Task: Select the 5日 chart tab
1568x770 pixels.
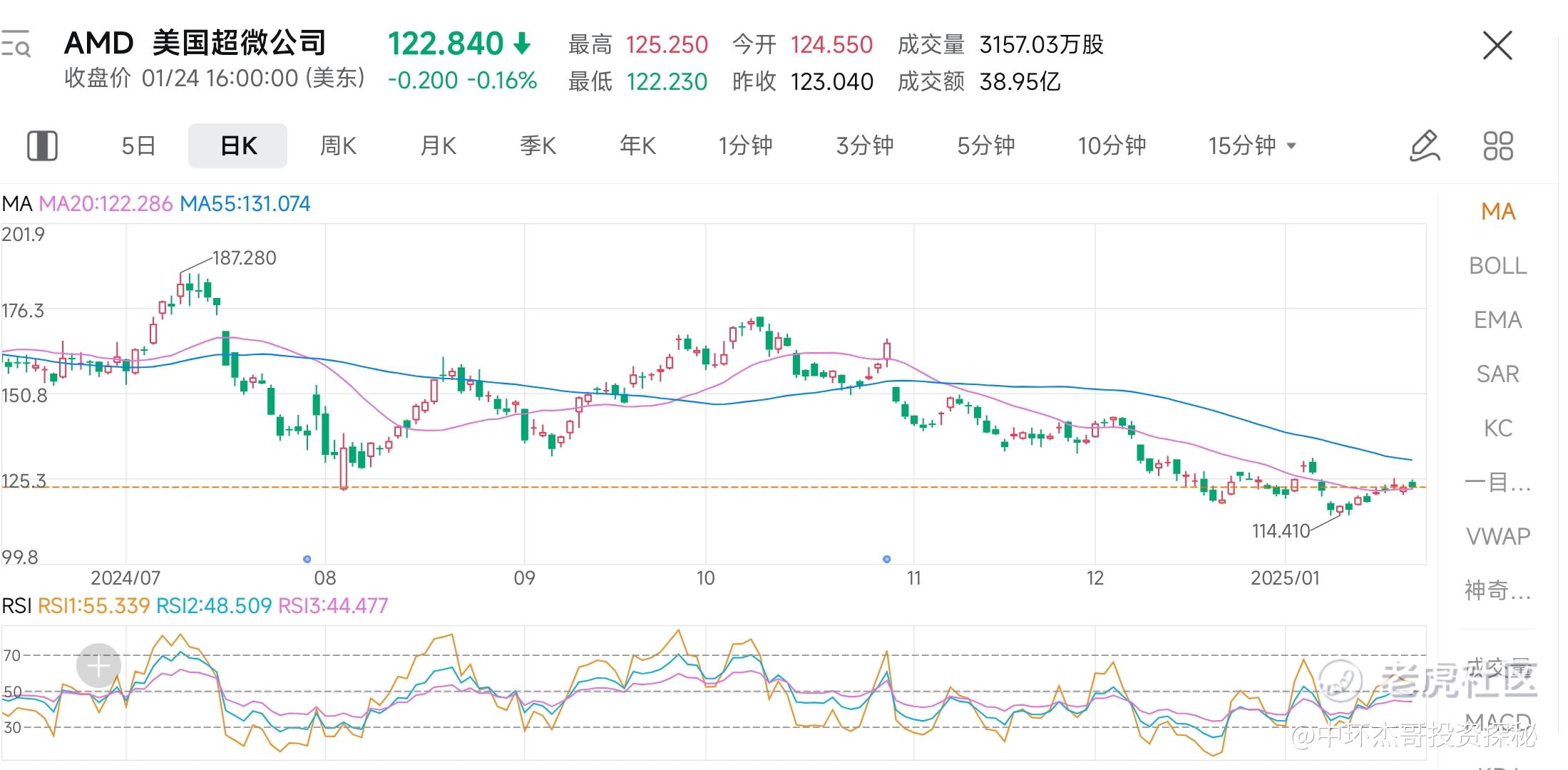Action: pos(138,145)
